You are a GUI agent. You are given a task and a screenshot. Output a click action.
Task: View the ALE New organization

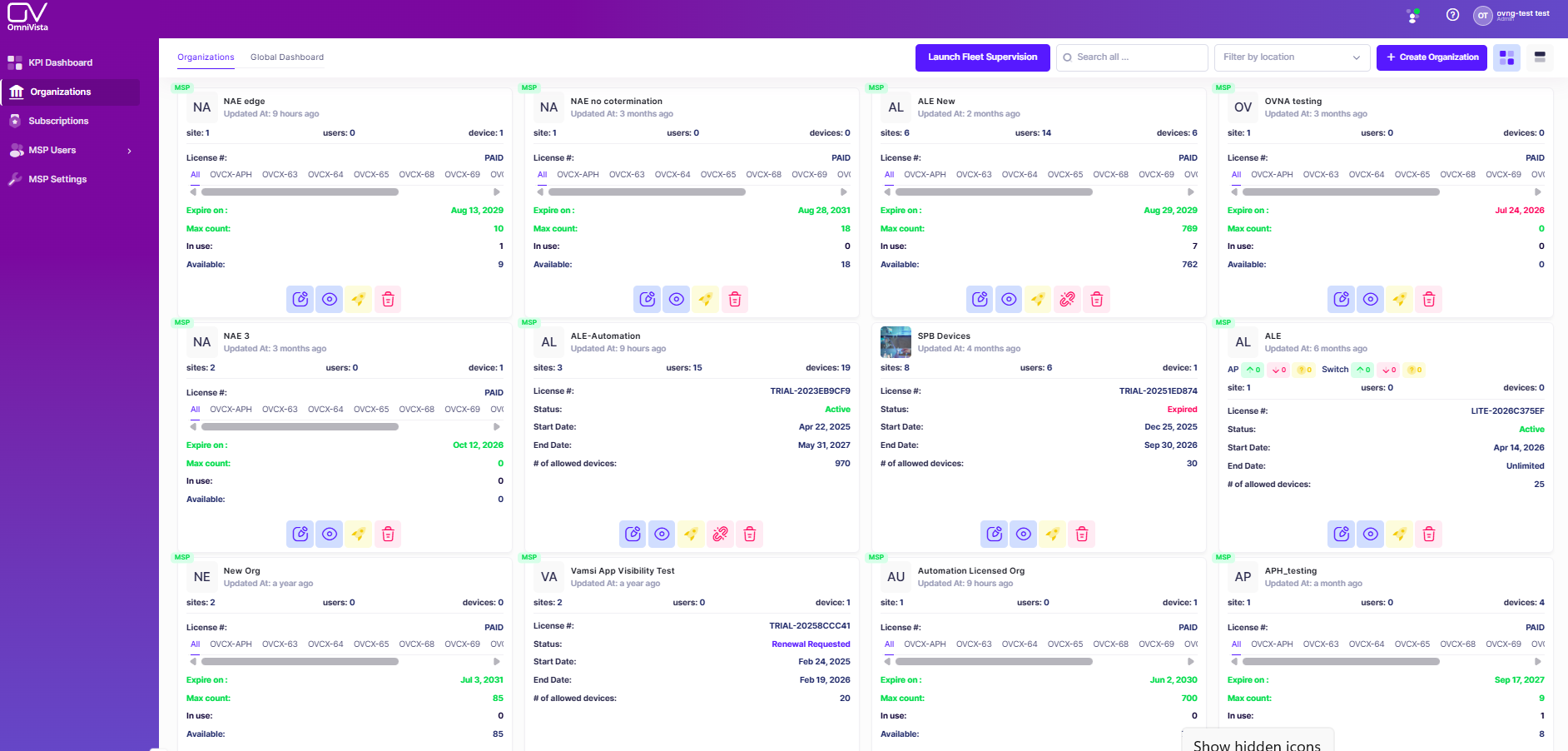pyautogui.click(x=1010, y=299)
